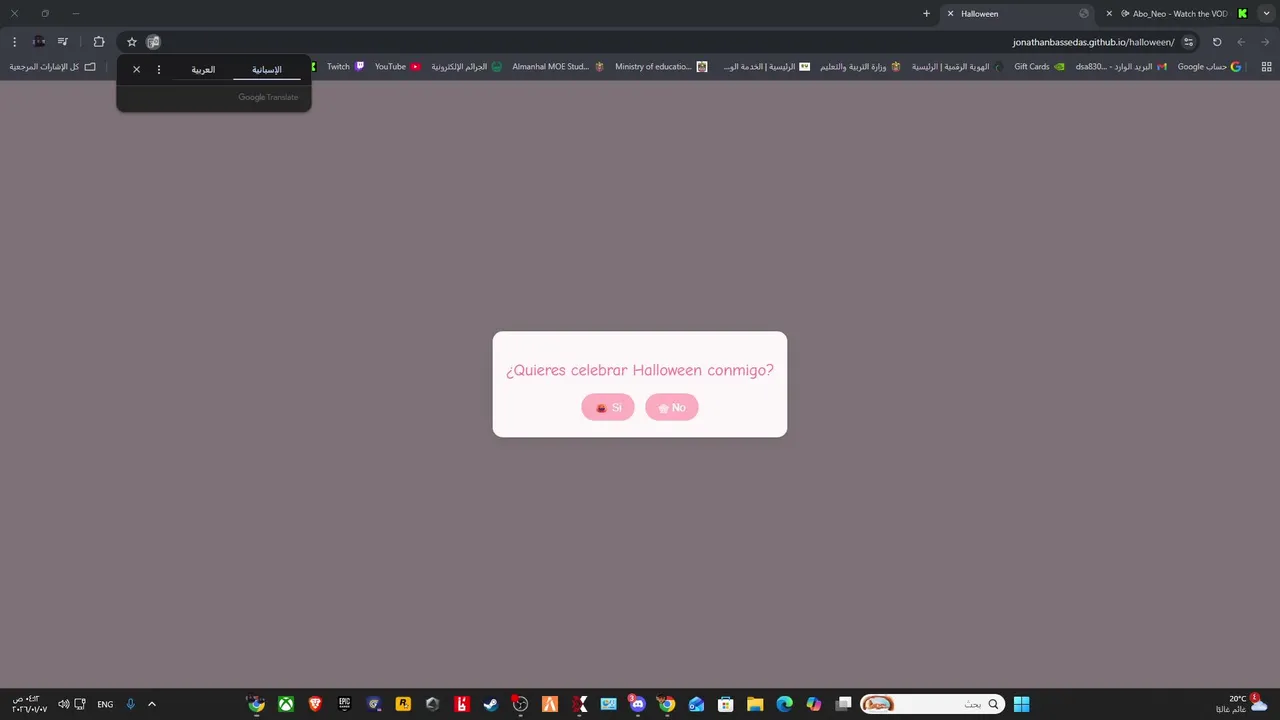
Task: Open the Gift Cards bookmark
Action: pyautogui.click(x=1039, y=67)
